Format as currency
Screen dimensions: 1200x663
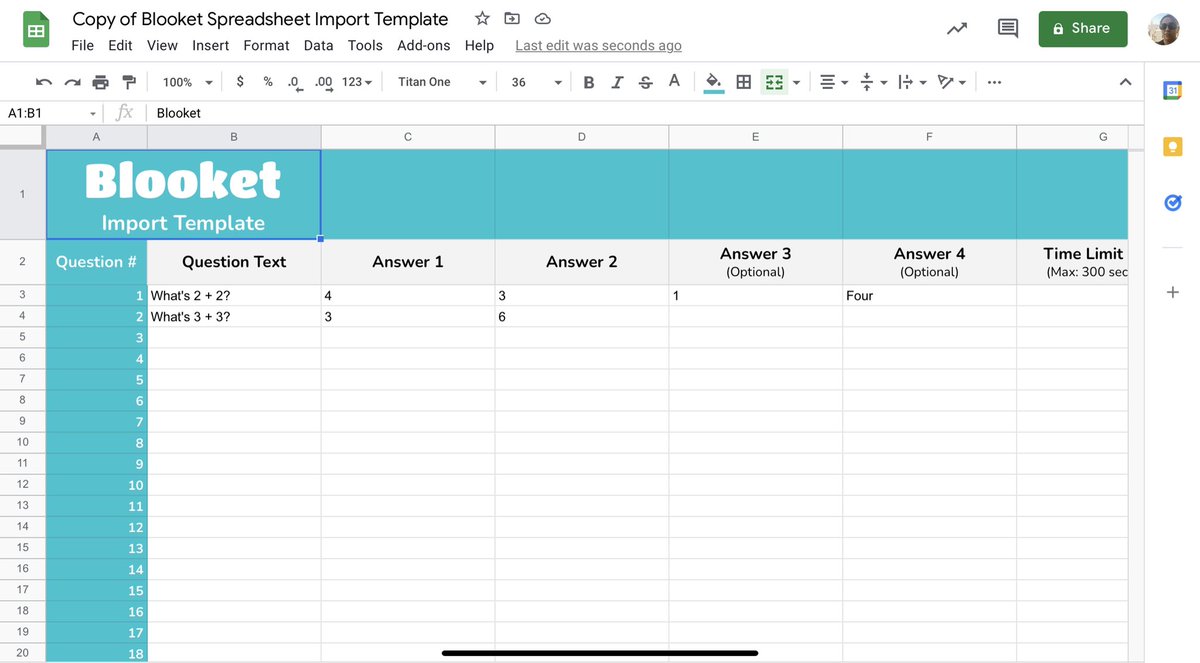click(x=240, y=82)
